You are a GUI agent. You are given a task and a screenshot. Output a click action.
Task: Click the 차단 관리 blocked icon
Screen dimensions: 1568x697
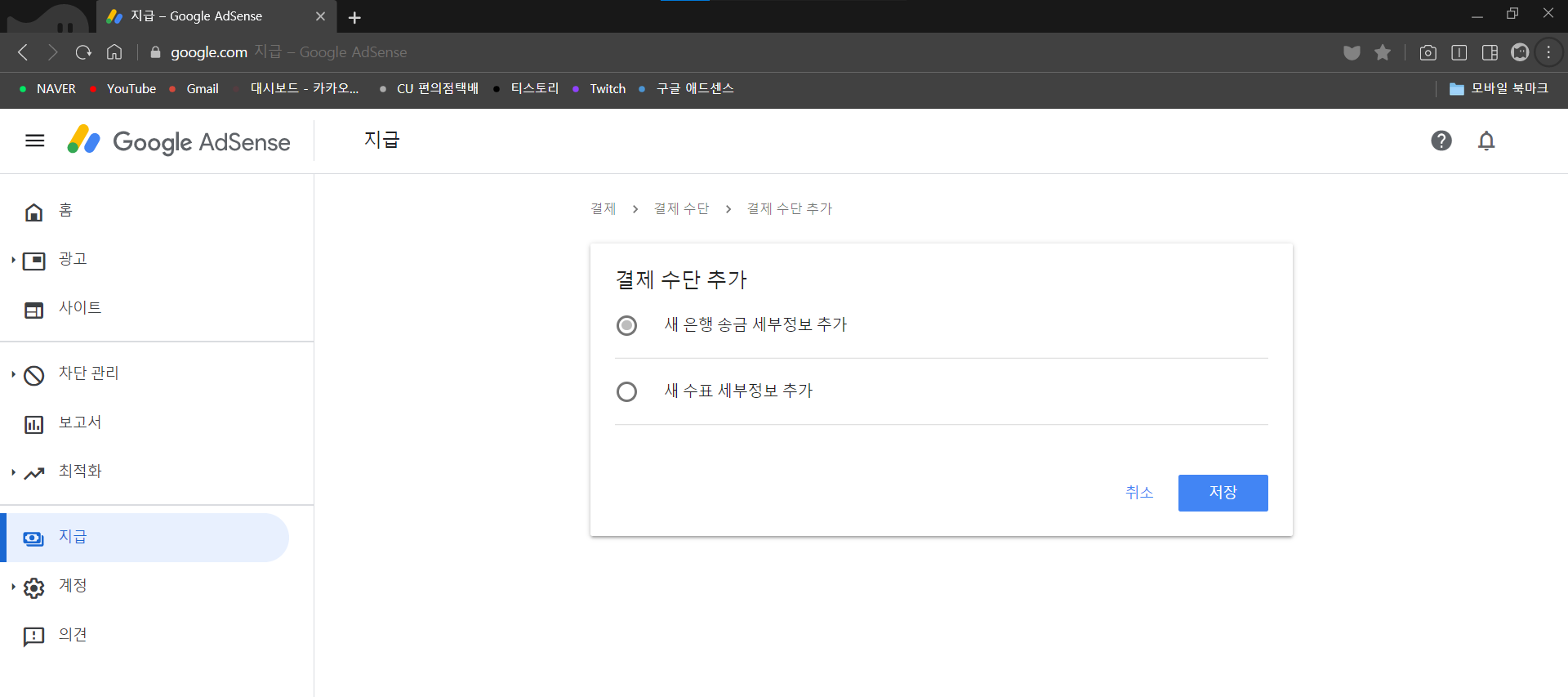click(x=33, y=376)
